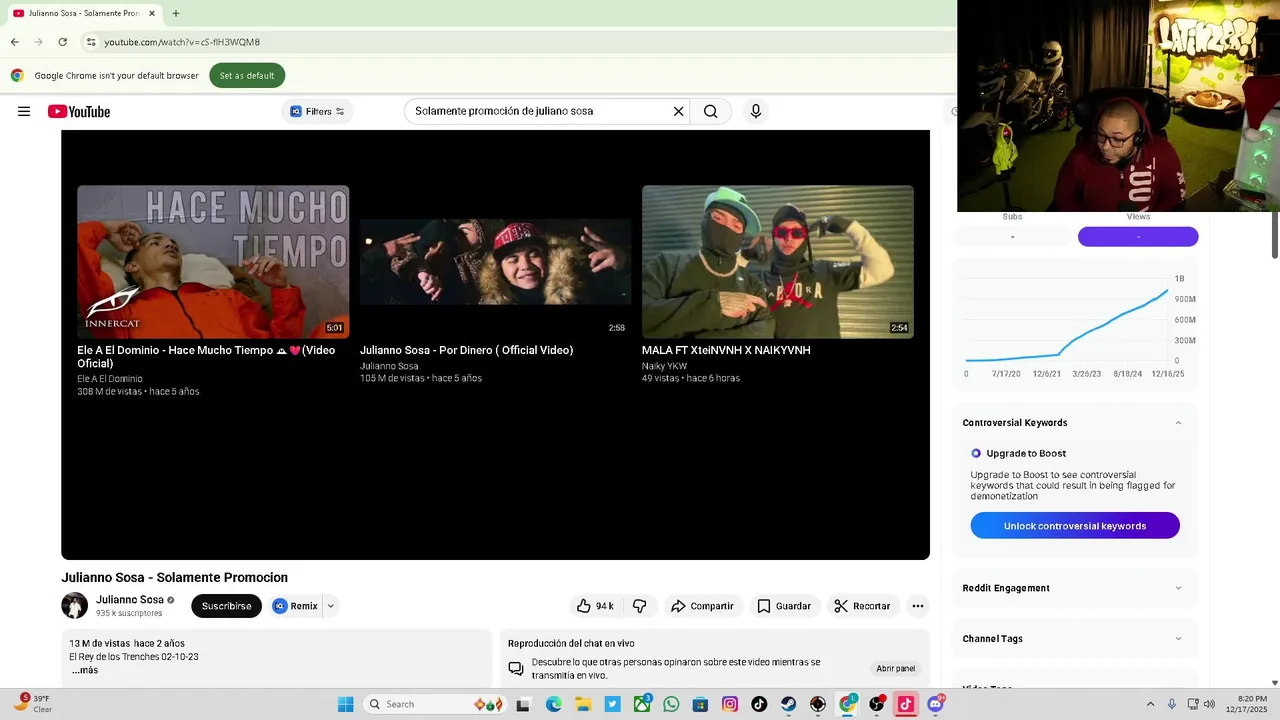Open MALA FT XteiNVNH X NAIKYVNH title

coord(726,350)
